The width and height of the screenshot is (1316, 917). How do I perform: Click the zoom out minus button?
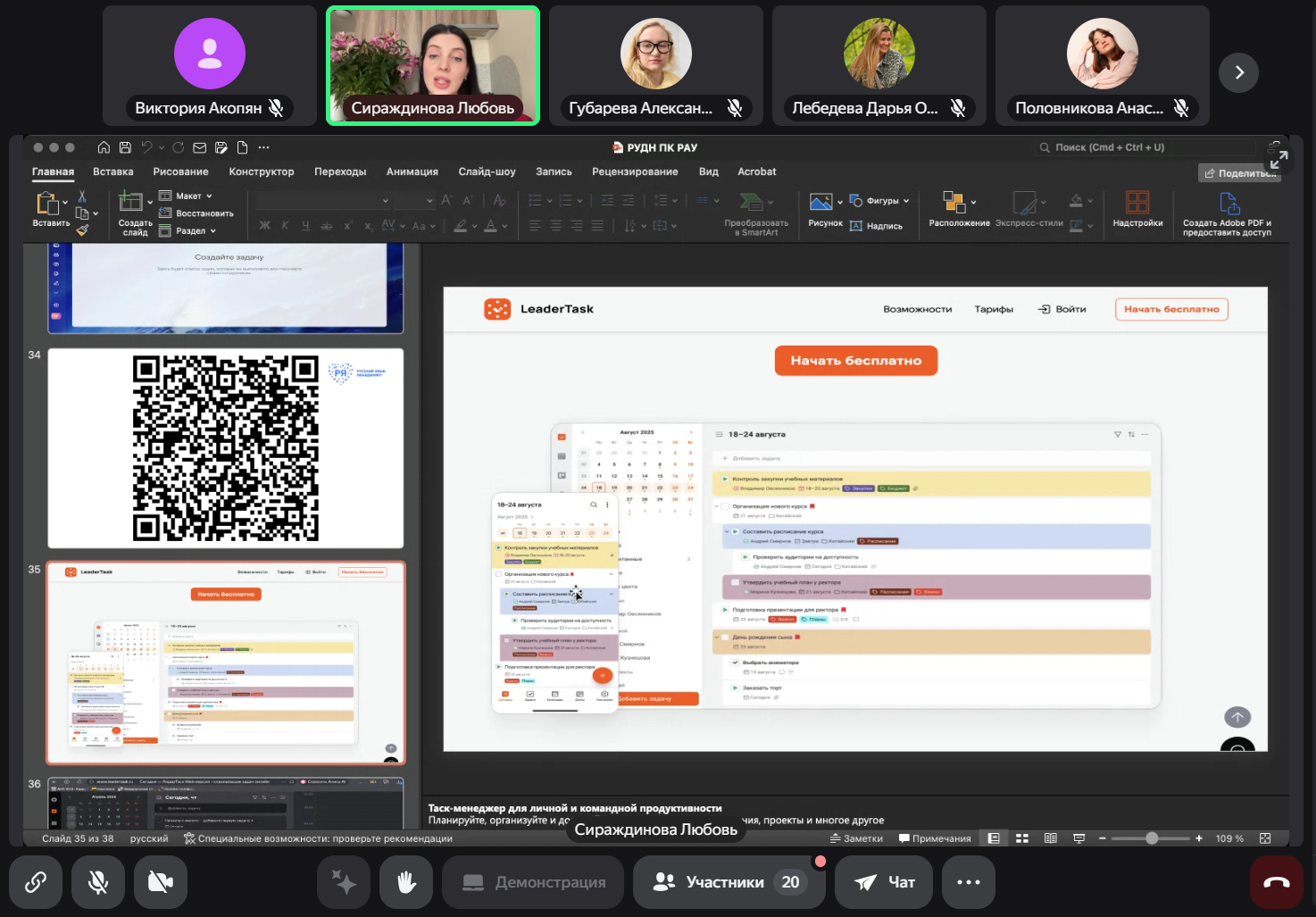1103,838
